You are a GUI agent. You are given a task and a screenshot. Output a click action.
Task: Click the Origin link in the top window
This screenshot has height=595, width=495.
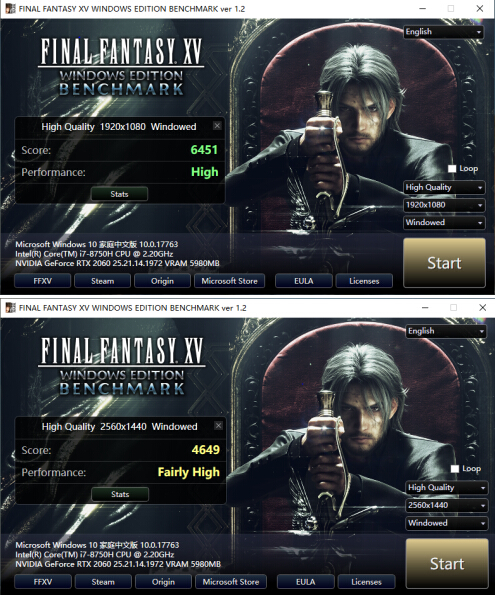(x=162, y=281)
